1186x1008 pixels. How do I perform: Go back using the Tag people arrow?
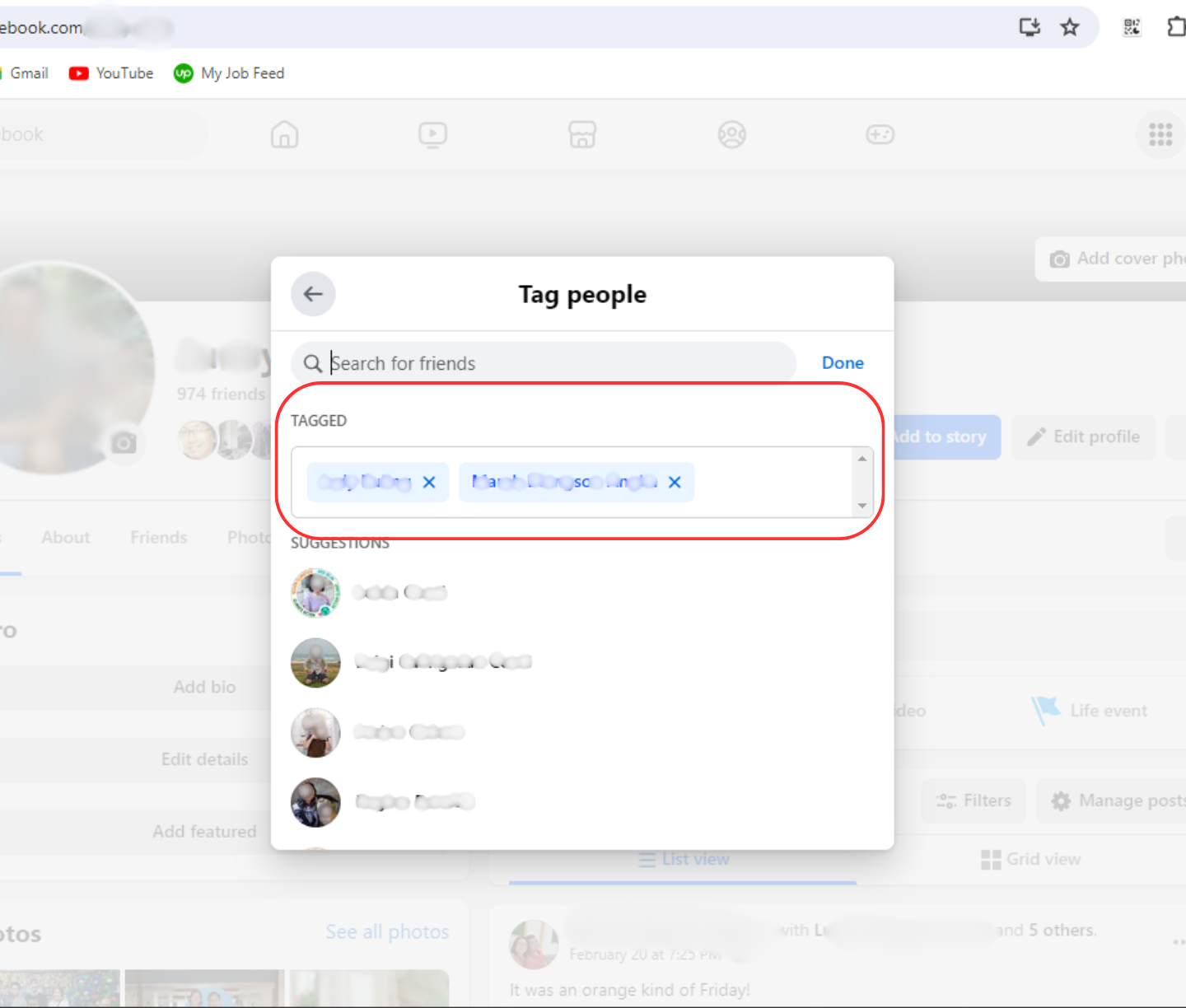coord(313,294)
